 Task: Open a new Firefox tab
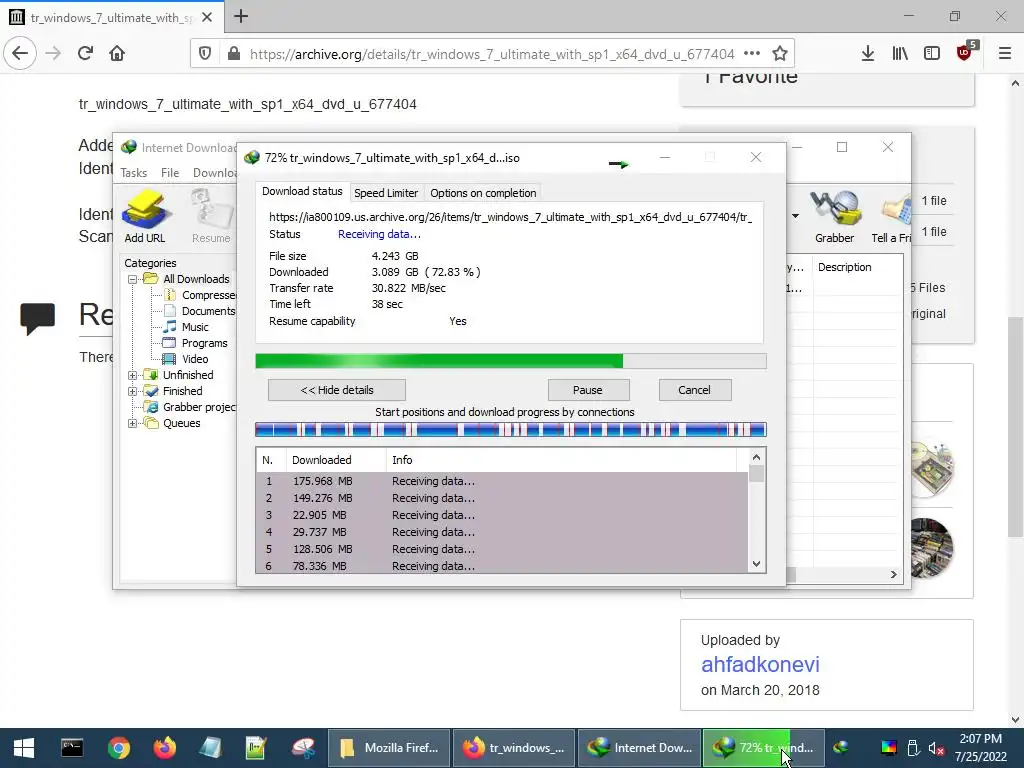[241, 16]
